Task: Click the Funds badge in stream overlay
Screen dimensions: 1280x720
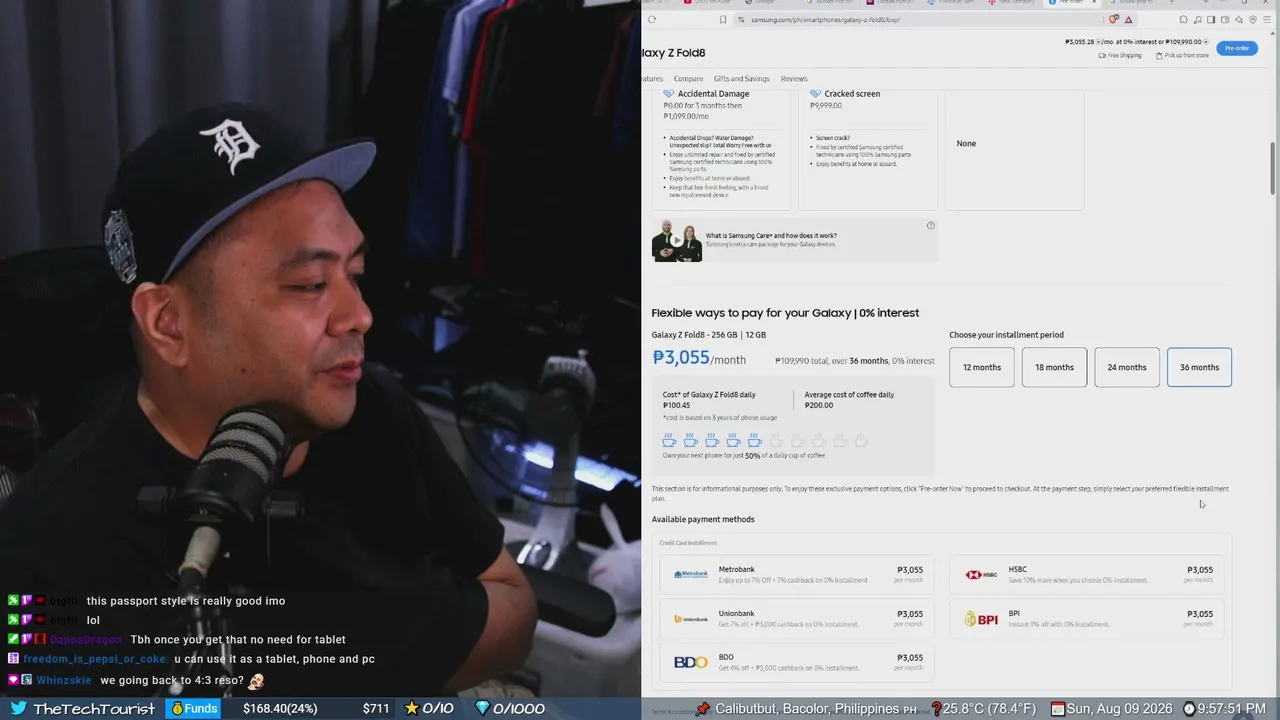Action: [x=194, y=709]
